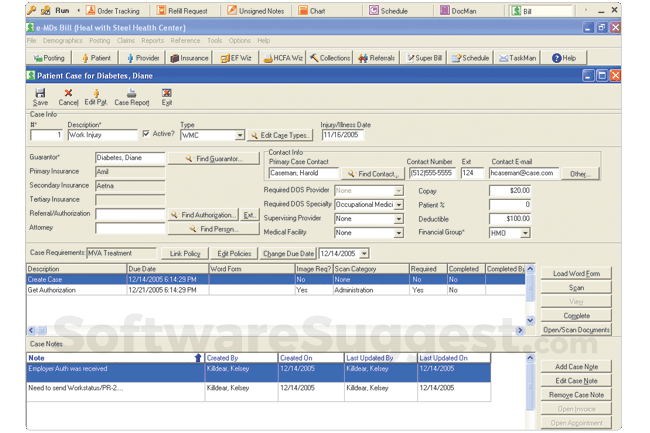This screenshot has width=650, height=433.
Task: Expand the case Type dropdown
Action: click(240, 135)
